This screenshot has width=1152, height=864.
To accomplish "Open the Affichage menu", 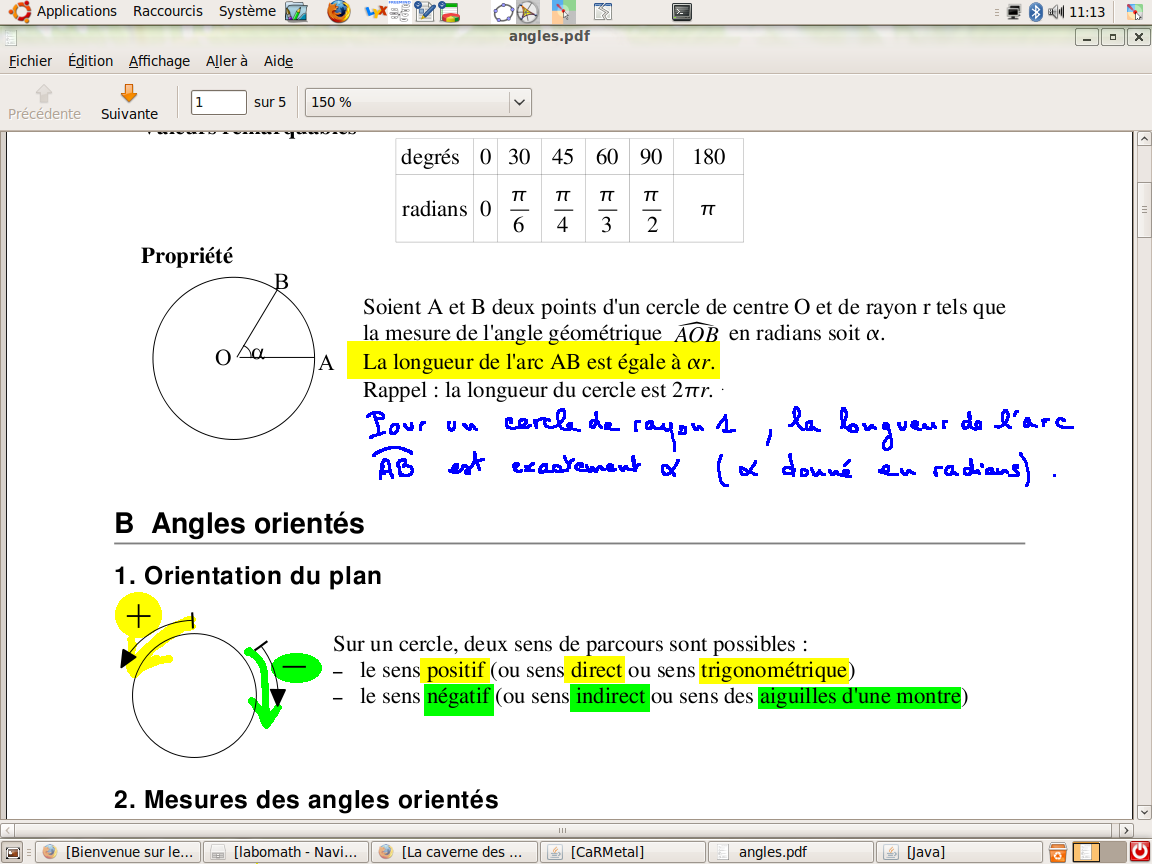I will 159,61.
